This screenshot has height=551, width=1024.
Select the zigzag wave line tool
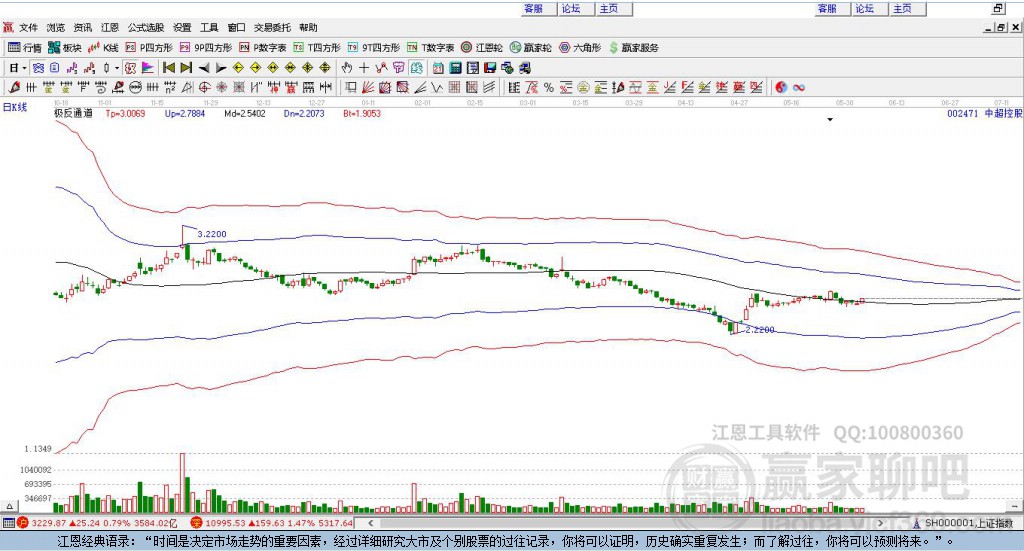click(x=437, y=87)
